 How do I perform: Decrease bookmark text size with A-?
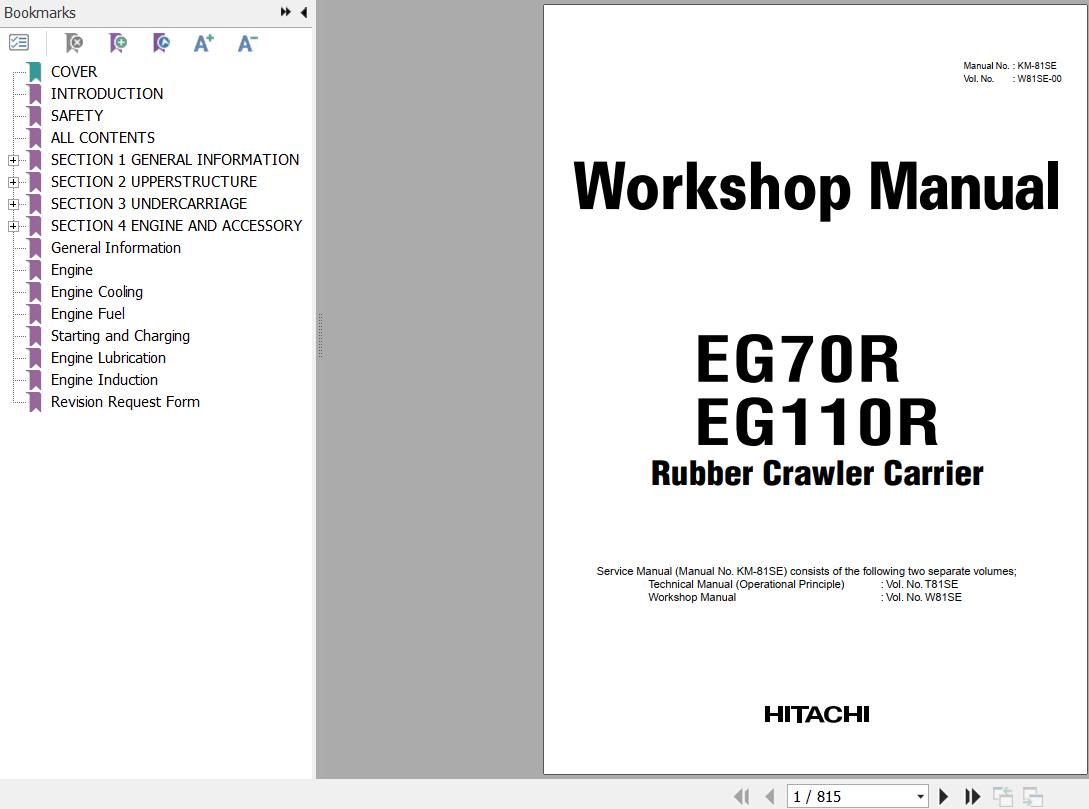point(247,43)
